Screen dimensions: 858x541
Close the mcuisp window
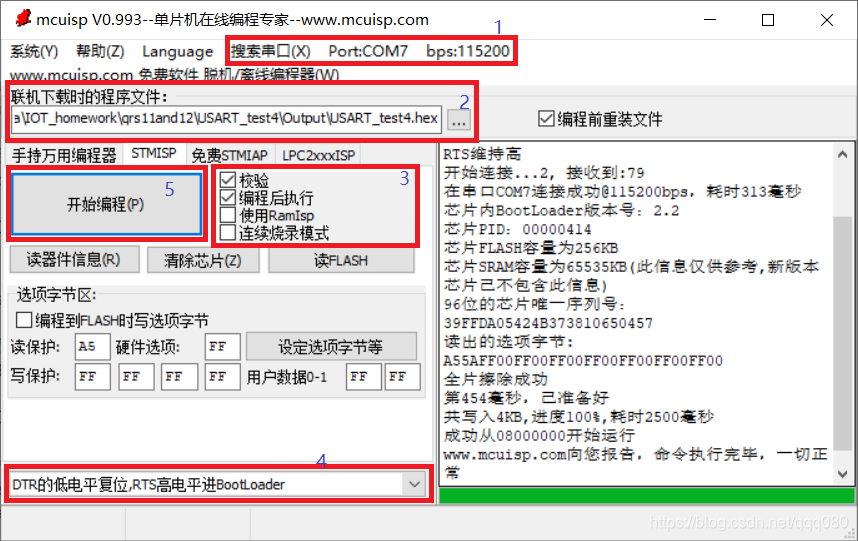(x=827, y=20)
